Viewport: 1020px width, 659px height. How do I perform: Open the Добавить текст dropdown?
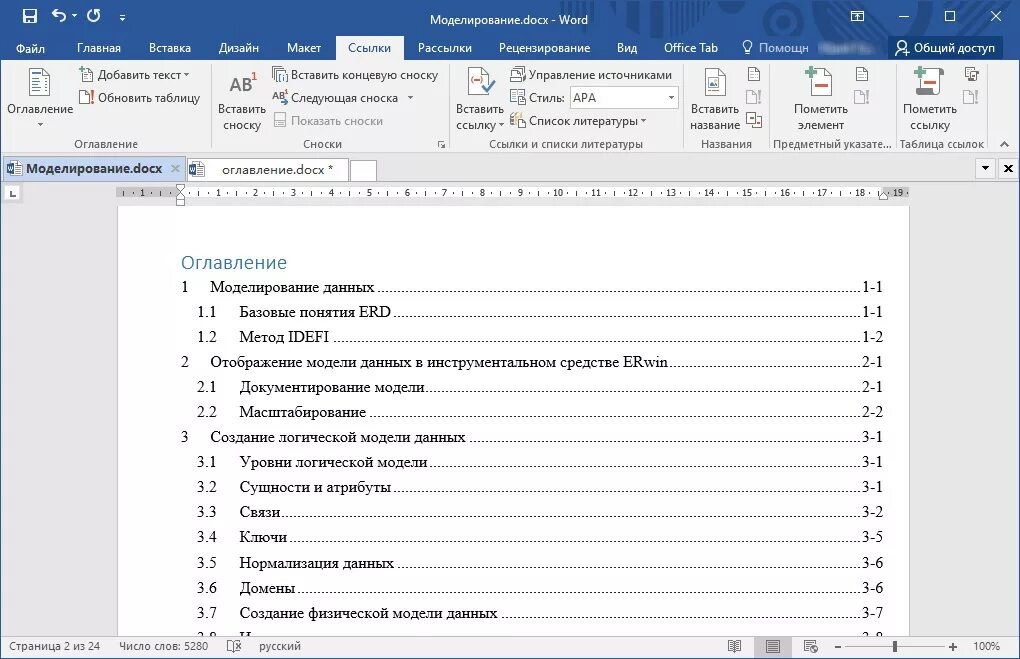pos(135,75)
